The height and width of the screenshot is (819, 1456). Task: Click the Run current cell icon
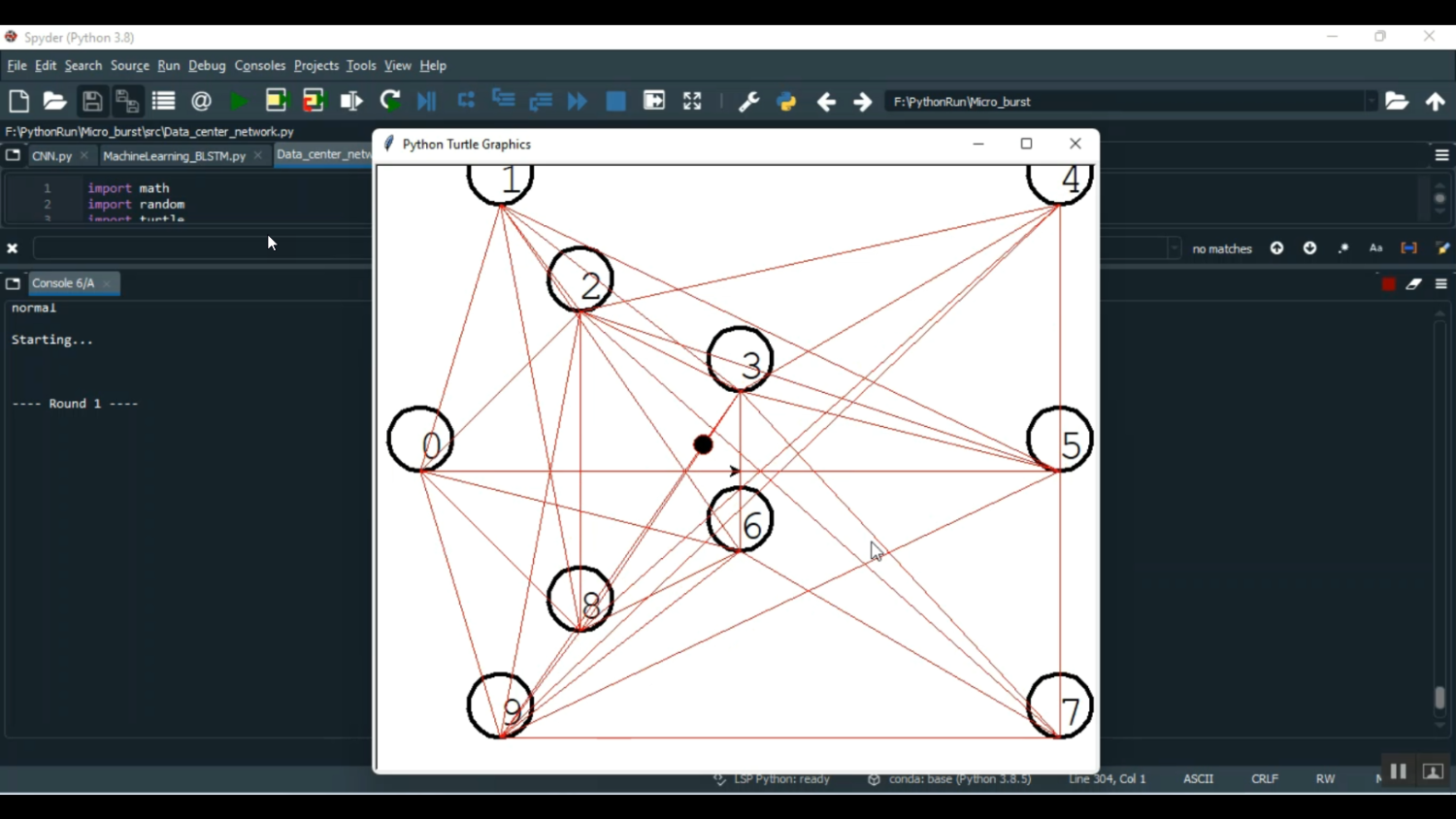[x=276, y=101]
